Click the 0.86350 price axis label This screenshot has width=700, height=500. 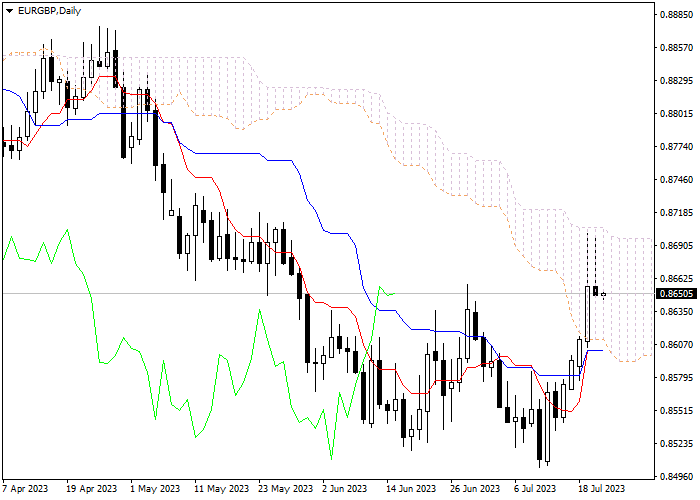676,311
